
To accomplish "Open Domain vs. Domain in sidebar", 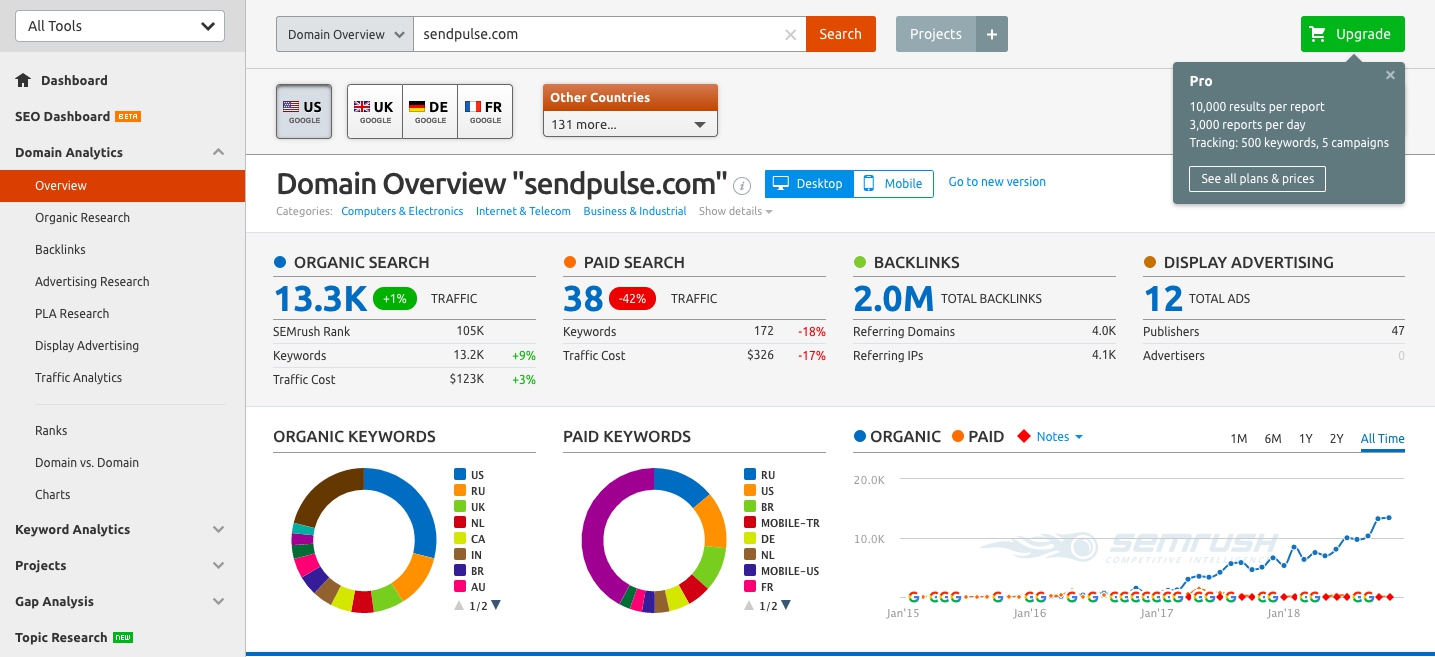I will (x=87, y=463).
